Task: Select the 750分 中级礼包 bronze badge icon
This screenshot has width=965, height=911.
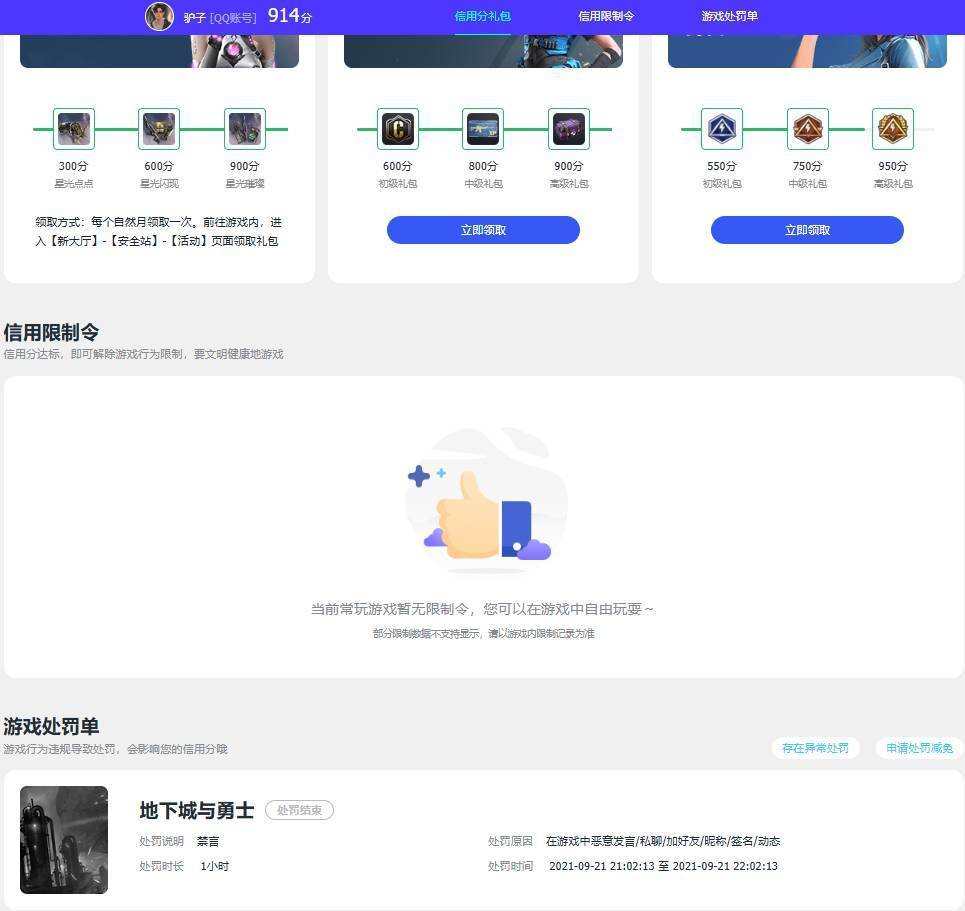Action: pyautogui.click(x=807, y=129)
